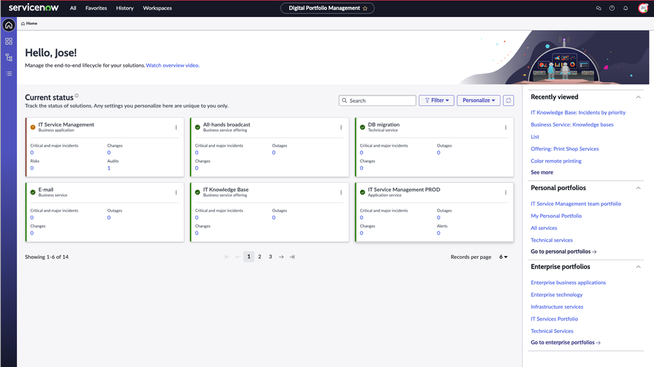
Task: Go to page 2 of results
Action: 259,257
